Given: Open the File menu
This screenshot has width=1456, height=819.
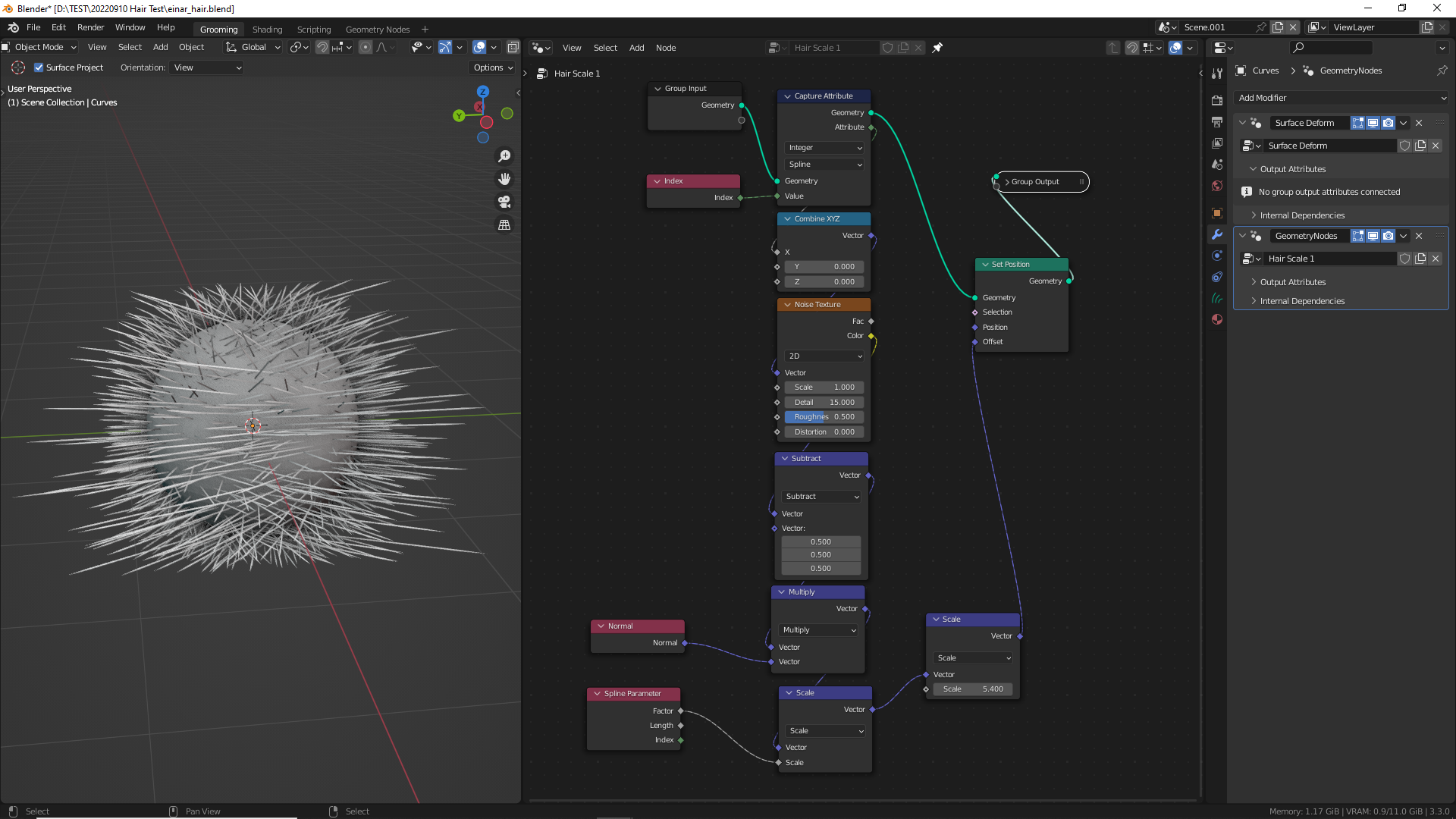Looking at the screenshot, I should (33, 27).
